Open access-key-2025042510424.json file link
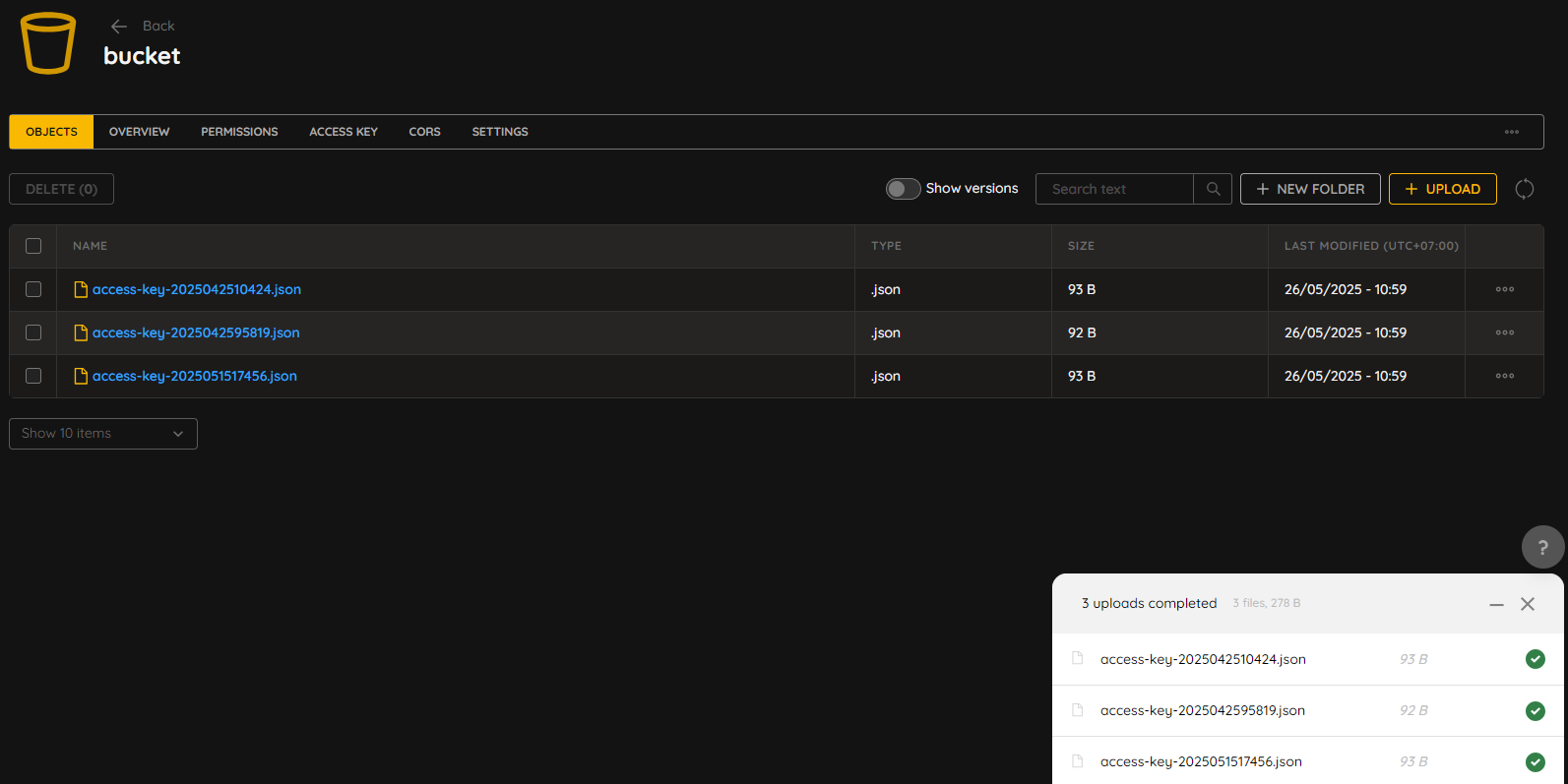 (x=197, y=289)
